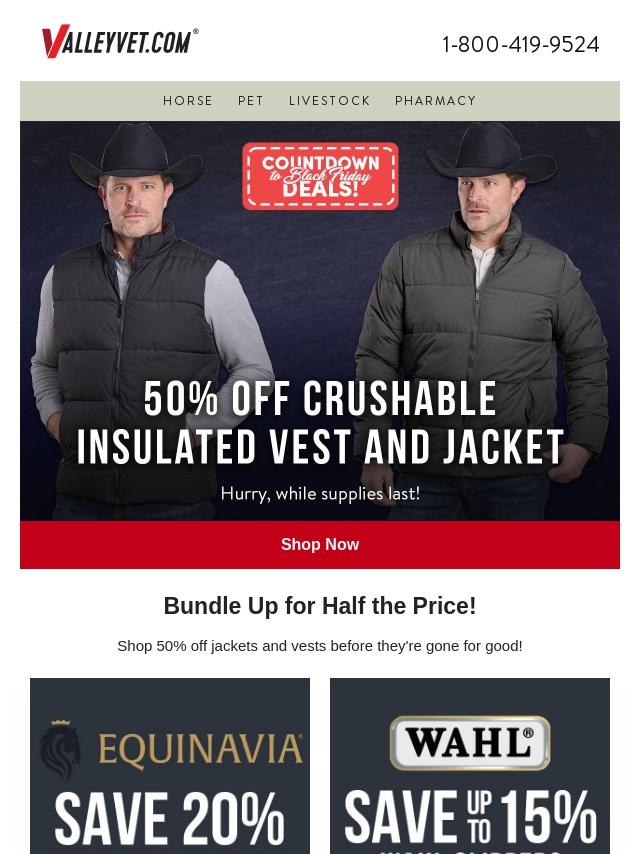Image resolution: width=640 pixels, height=854 pixels.
Task: Click the Countdown to Black Friday Deals badge
Action: click(x=320, y=176)
